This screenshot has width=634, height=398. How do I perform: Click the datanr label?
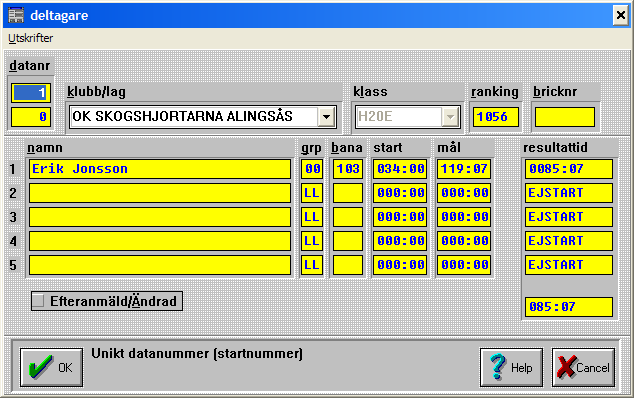click(30, 66)
